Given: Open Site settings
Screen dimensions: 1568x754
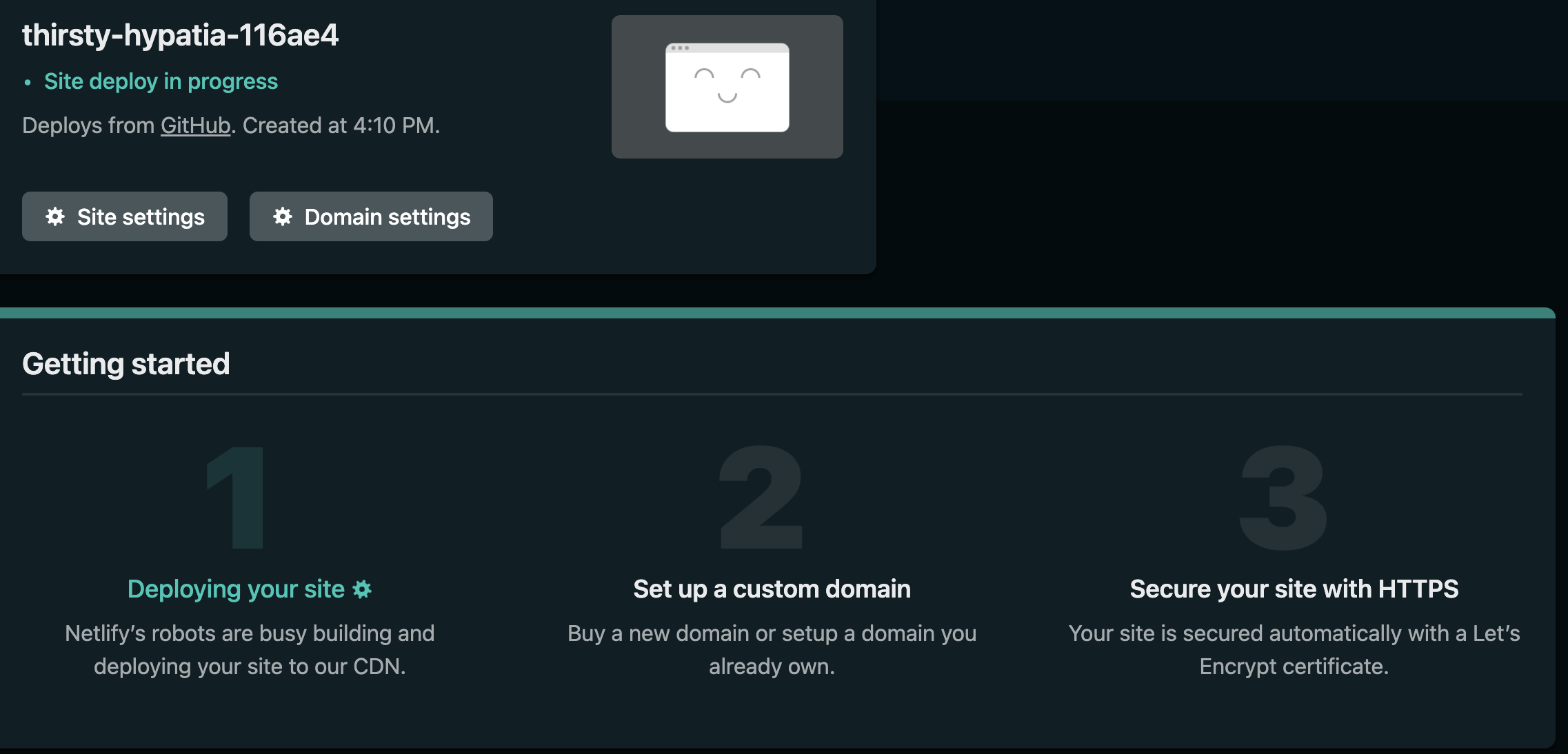Looking at the screenshot, I should (x=124, y=216).
